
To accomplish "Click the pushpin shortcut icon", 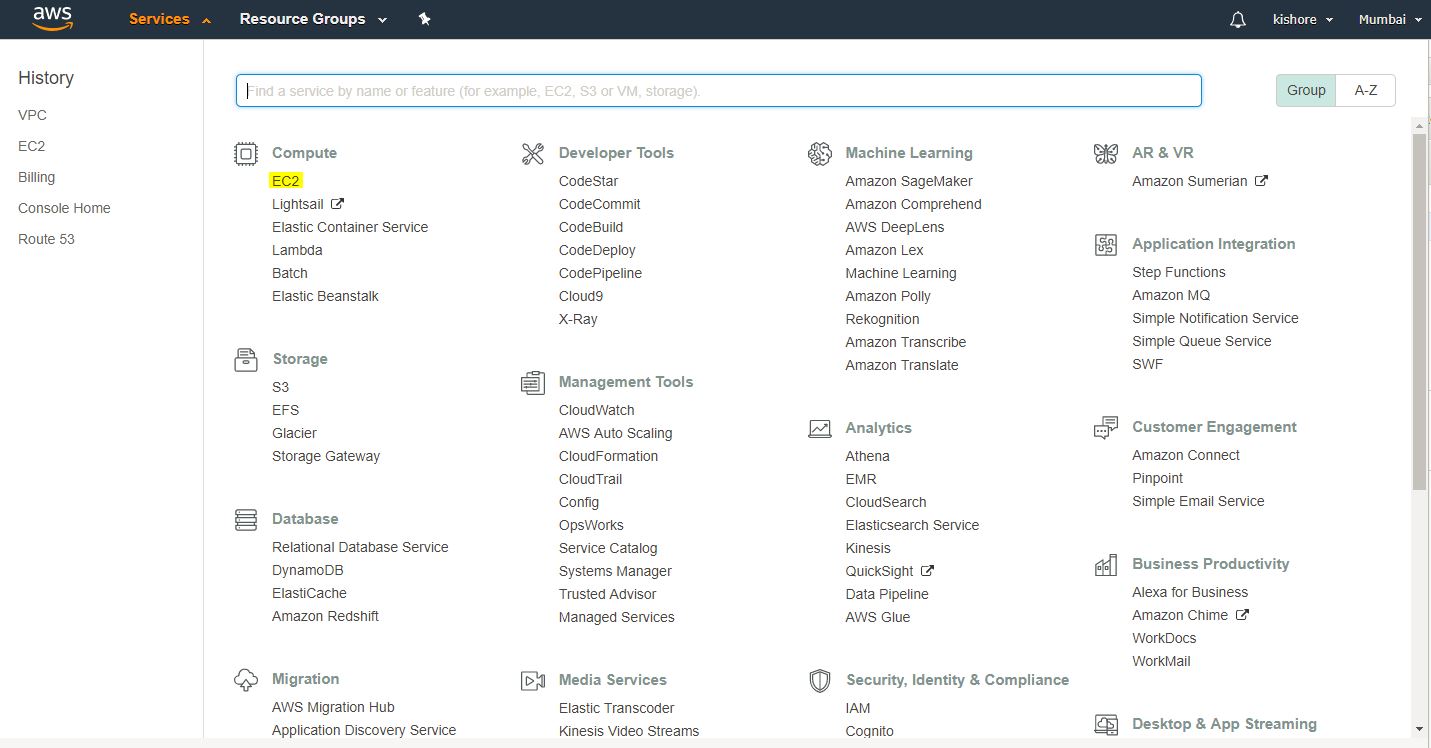I will tap(424, 19).
